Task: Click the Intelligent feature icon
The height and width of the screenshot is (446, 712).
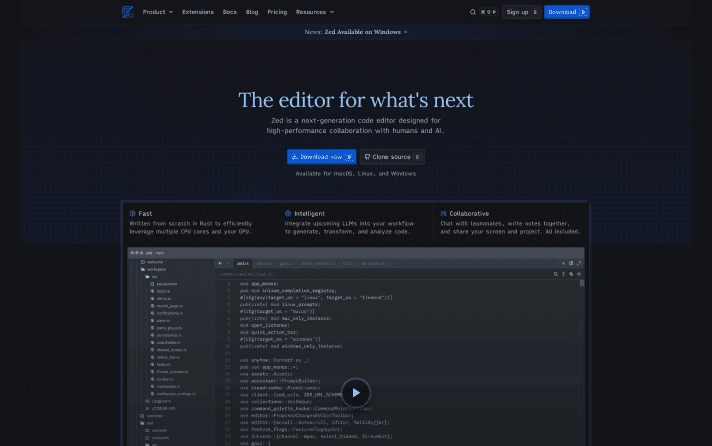Action: 288,213
